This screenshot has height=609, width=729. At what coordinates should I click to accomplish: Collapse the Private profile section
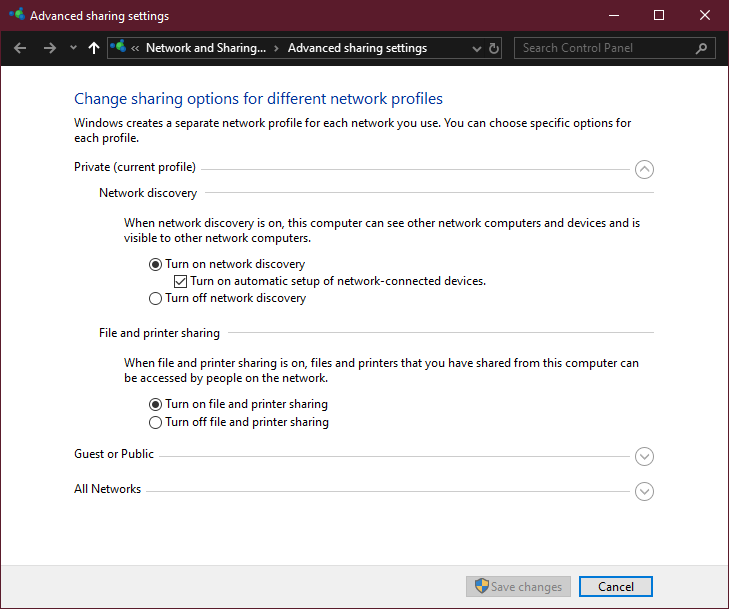click(x=645, y=169)
